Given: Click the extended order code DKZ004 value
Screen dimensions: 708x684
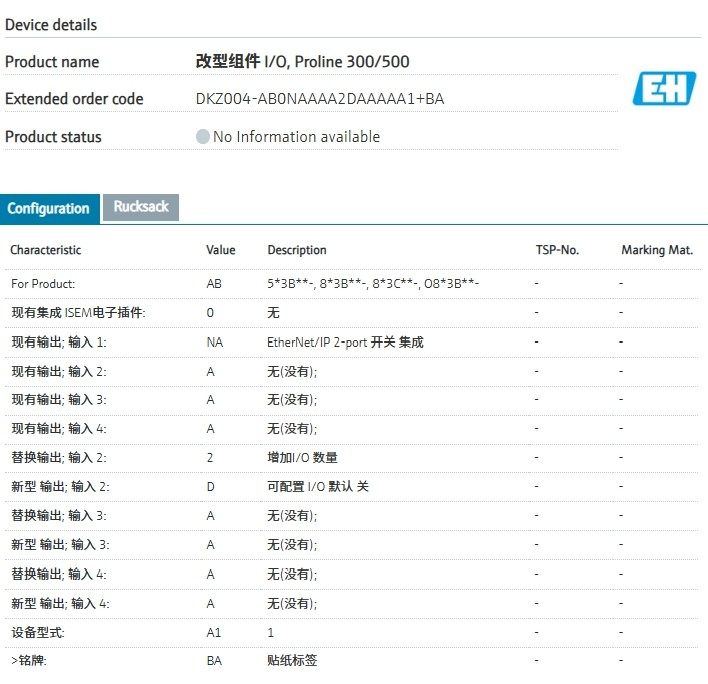Looking at the screenshot, I should (320, 99).
